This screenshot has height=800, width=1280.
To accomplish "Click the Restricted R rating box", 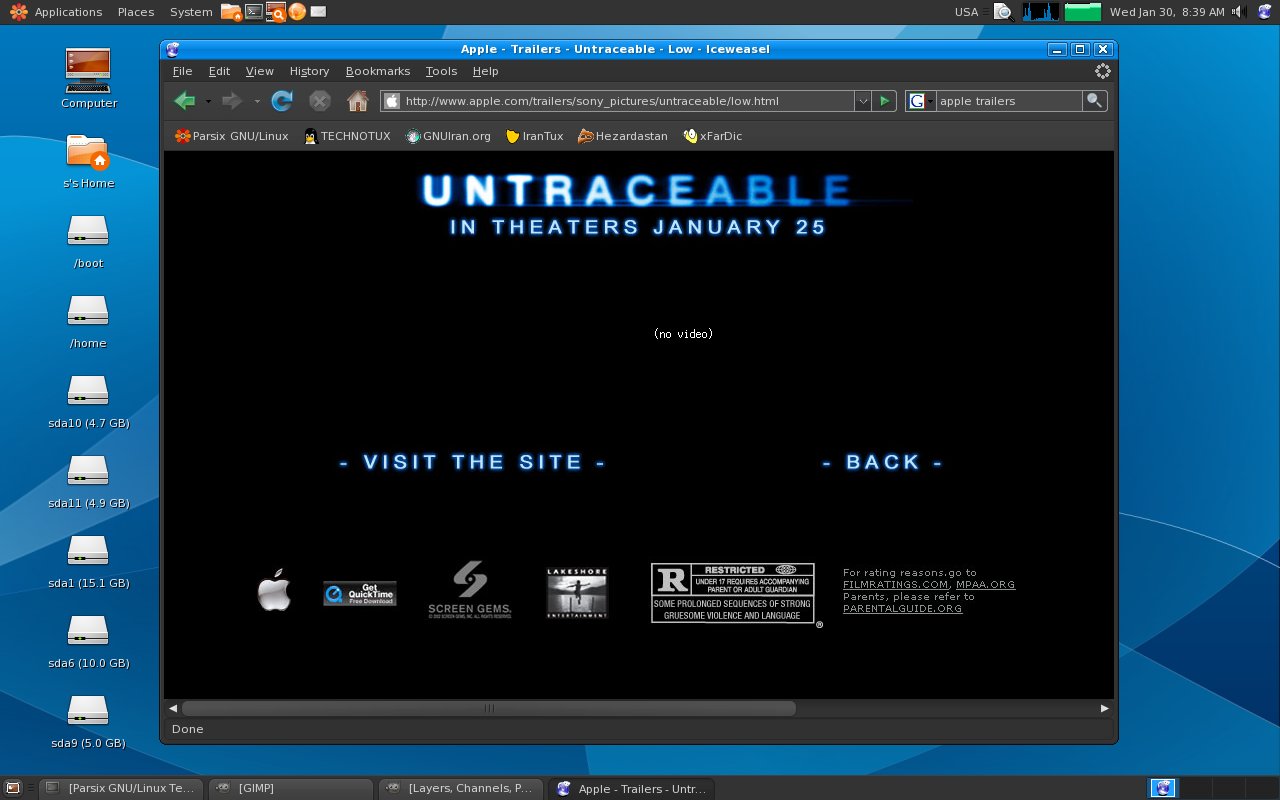I will 733,593.
